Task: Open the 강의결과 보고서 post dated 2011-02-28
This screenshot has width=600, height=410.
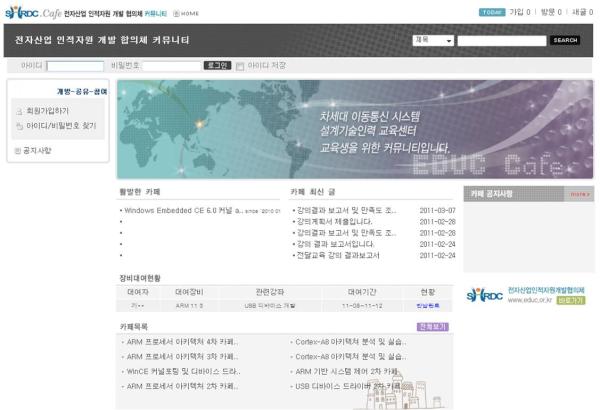Action: coord(347,233)
